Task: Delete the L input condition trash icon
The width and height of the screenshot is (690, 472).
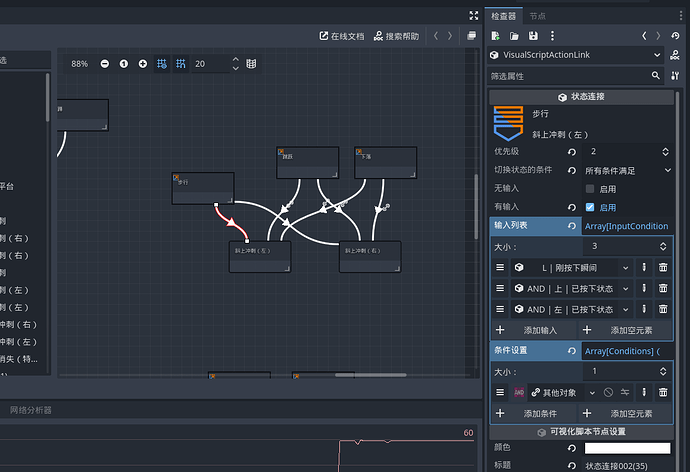Action: click(663, 267)
